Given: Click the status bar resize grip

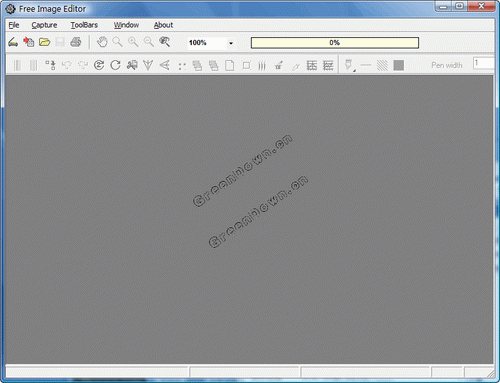Looking at the screenshot, I should (x=491, y=374).
